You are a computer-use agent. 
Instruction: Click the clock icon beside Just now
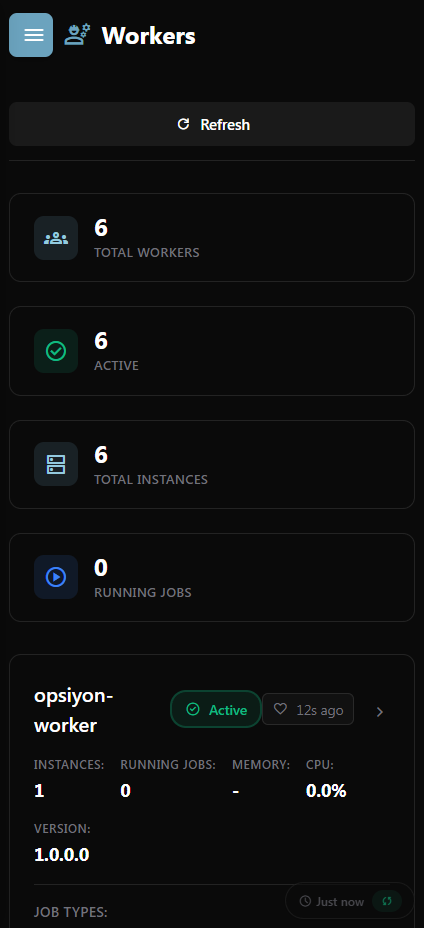click(305, 901)
